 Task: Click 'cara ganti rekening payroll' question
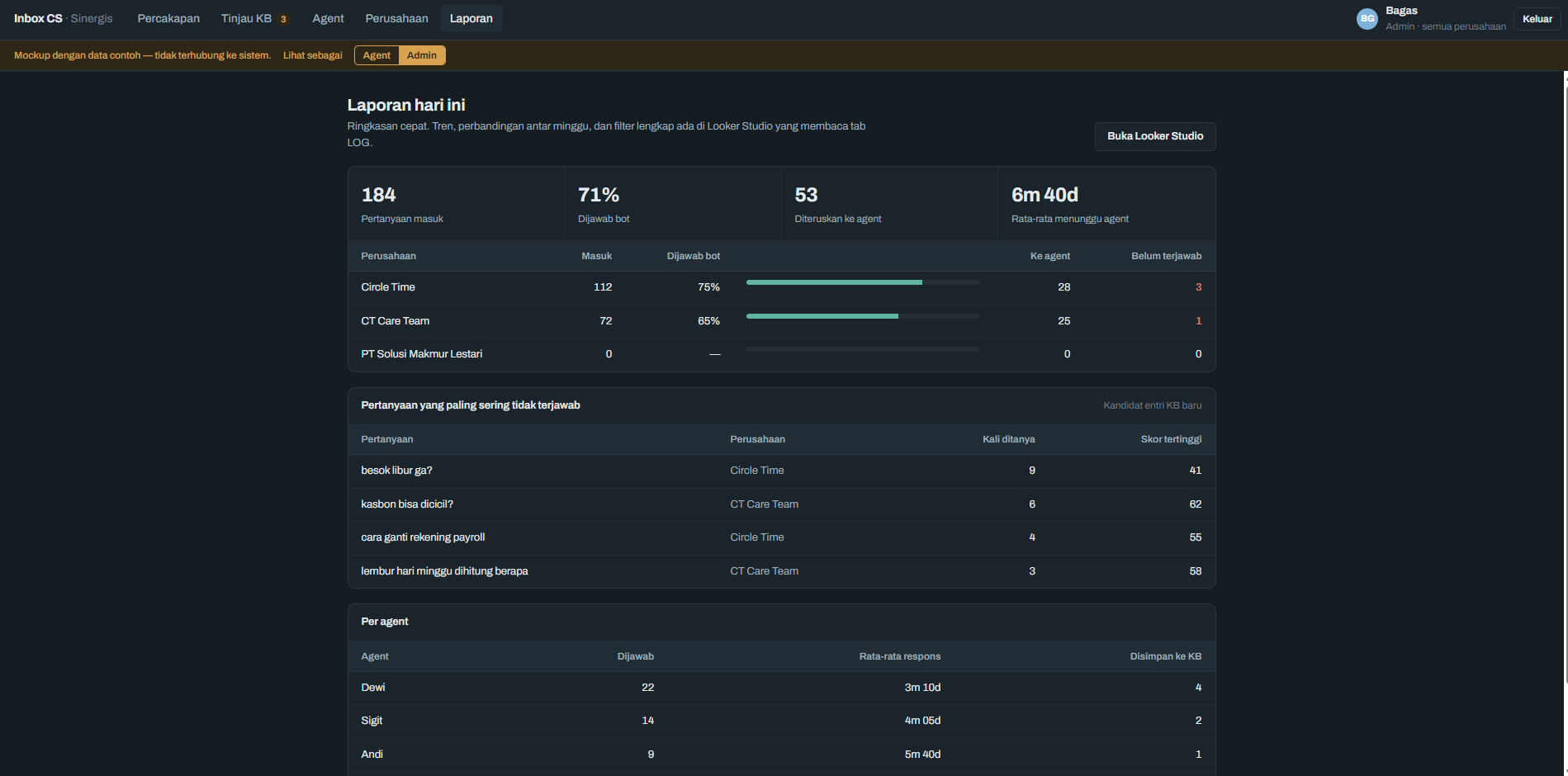(423, 537)
